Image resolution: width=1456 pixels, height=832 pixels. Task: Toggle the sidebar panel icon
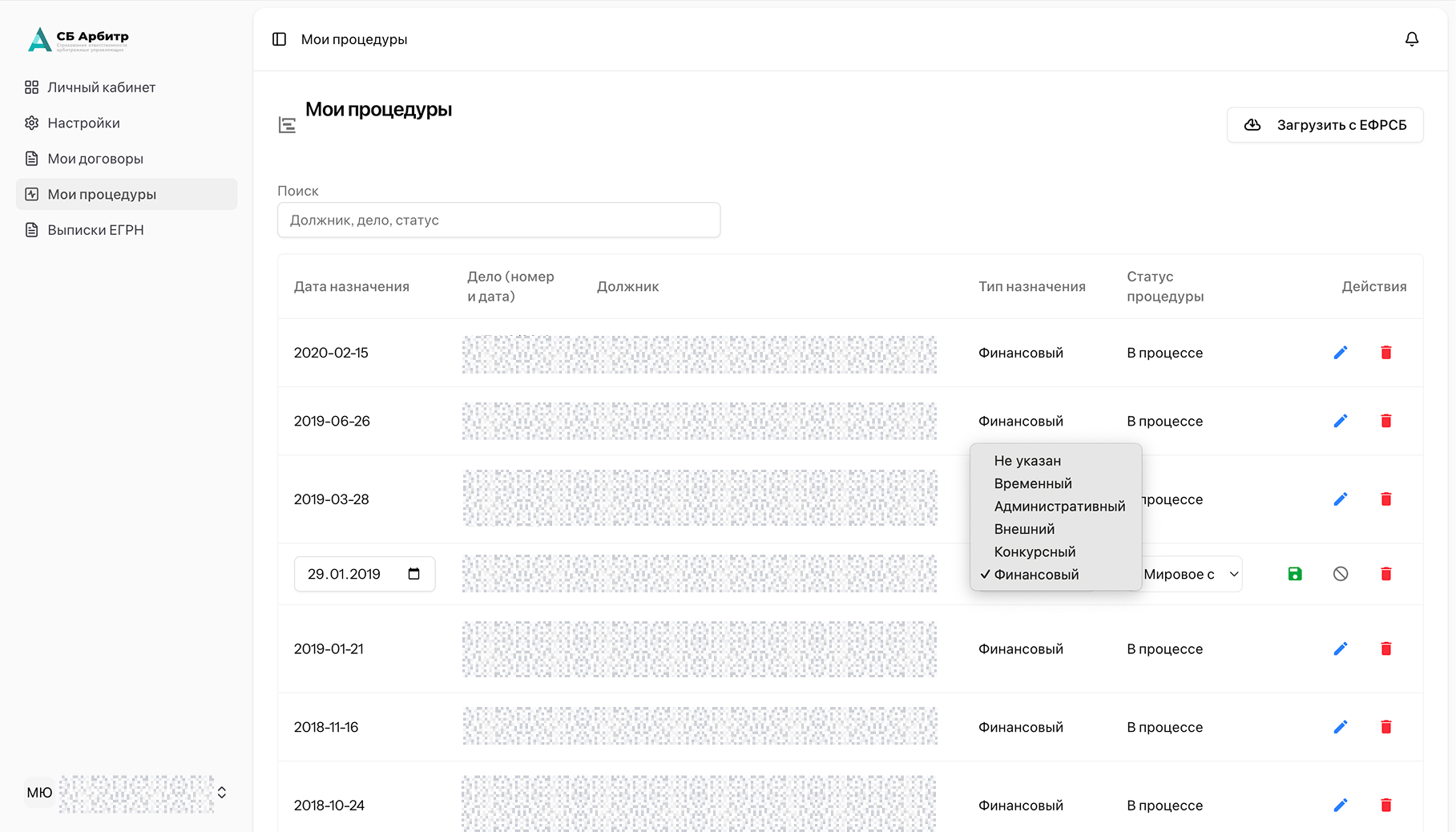279,39
